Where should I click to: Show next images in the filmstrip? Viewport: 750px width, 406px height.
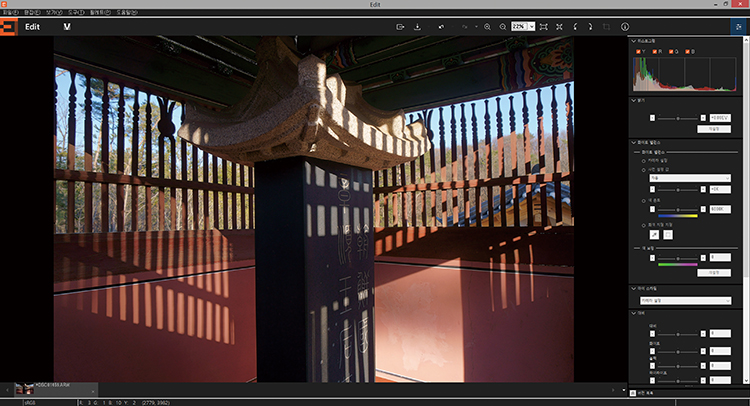pyautogui.click(x=613, y=390)
